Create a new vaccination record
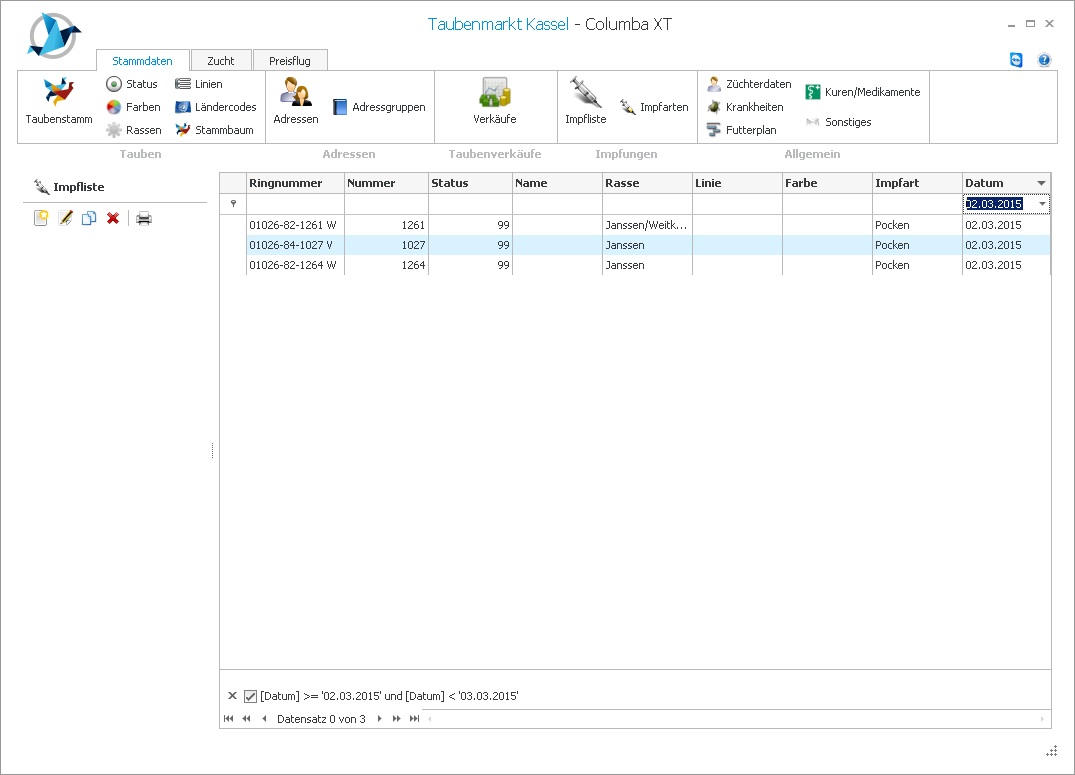Image resolution: width=1075 pixels, height=775 pixels. pos(41,218)
